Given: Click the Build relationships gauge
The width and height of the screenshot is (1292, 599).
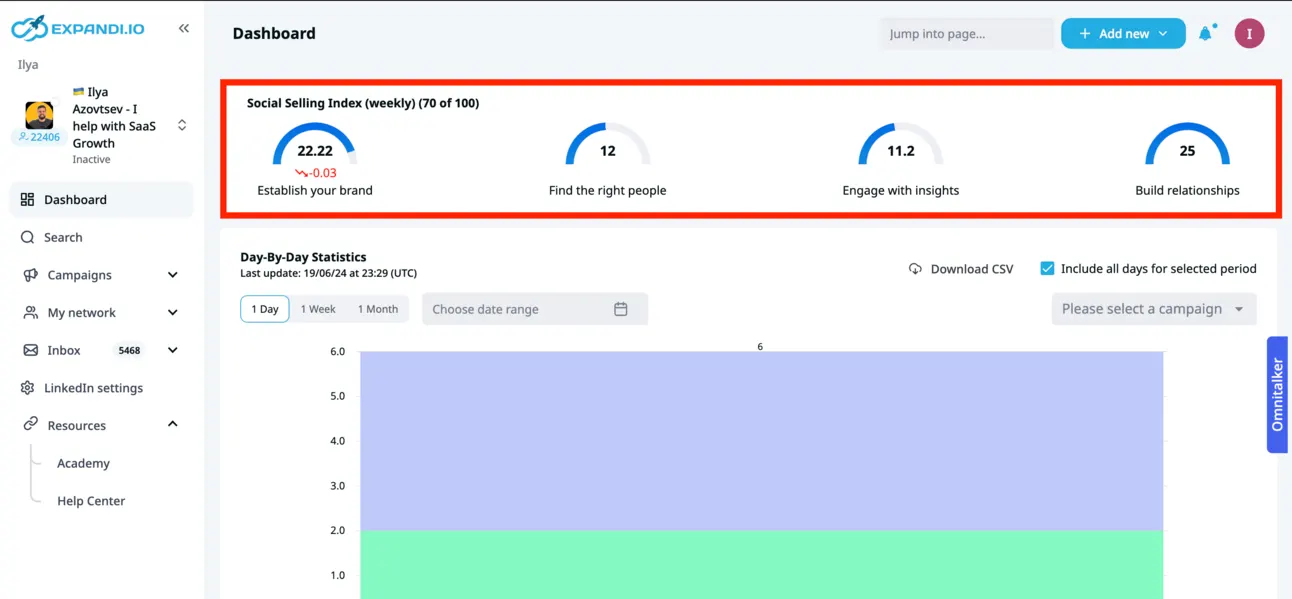Looking at the screenshot, I should (1187, 146).
